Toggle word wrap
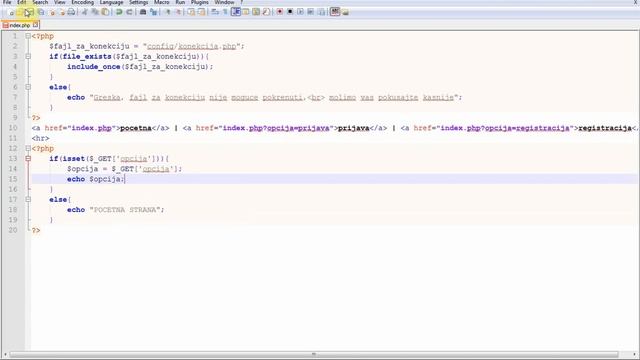 tap(215, 12)
